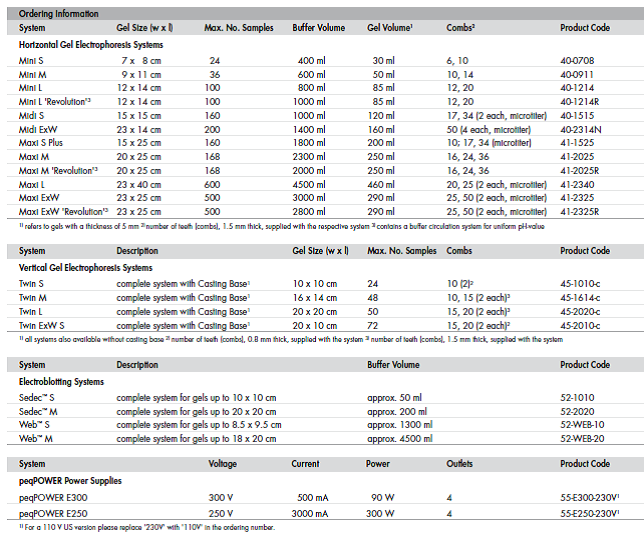Image resolution: width=644 pixels, height=536 pixels.
Task: Click the Mini M system name
Action: click(32, 75)
